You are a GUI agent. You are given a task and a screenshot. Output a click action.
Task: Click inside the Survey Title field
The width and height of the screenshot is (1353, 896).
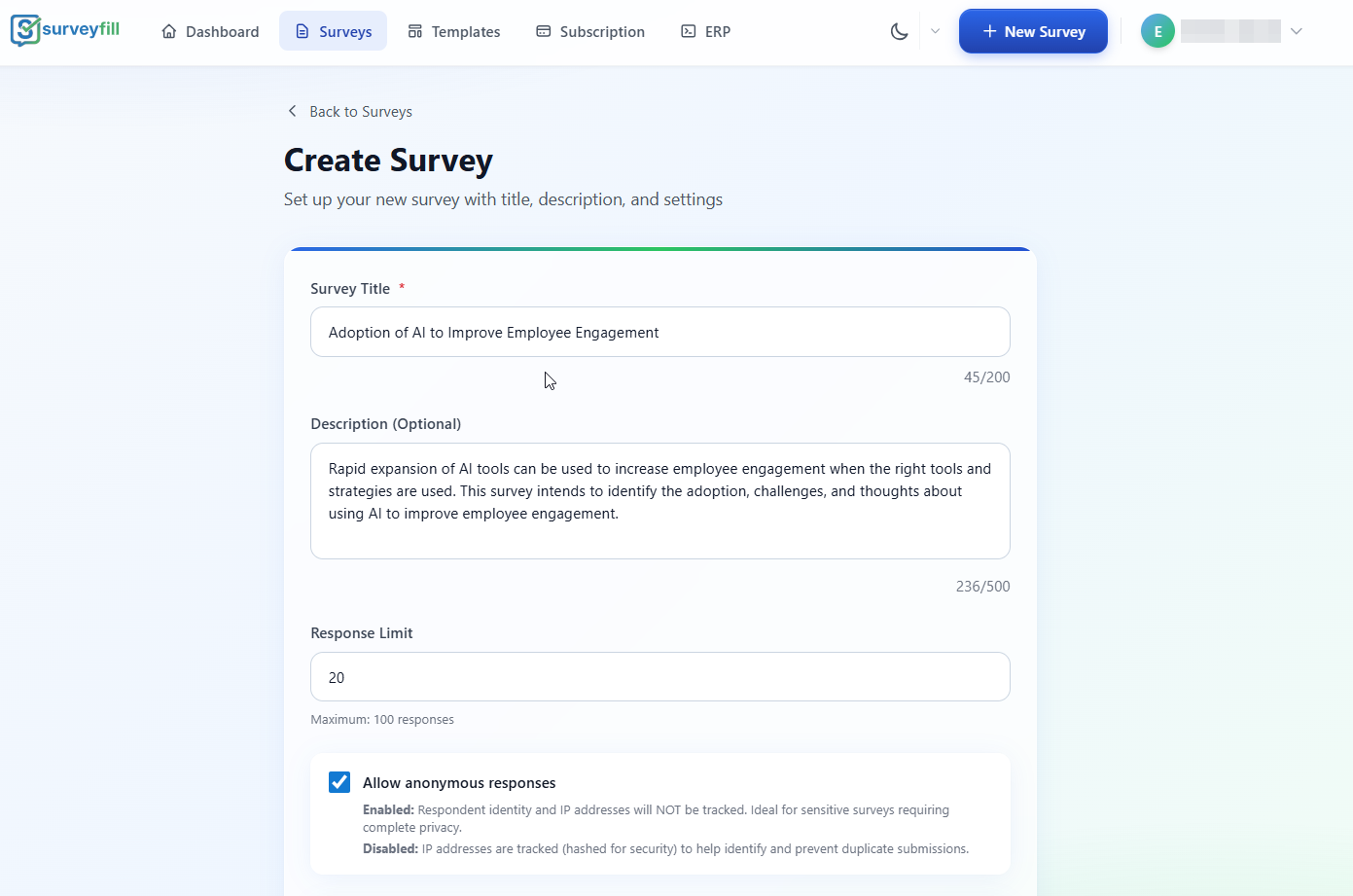[x=659, y=332]
